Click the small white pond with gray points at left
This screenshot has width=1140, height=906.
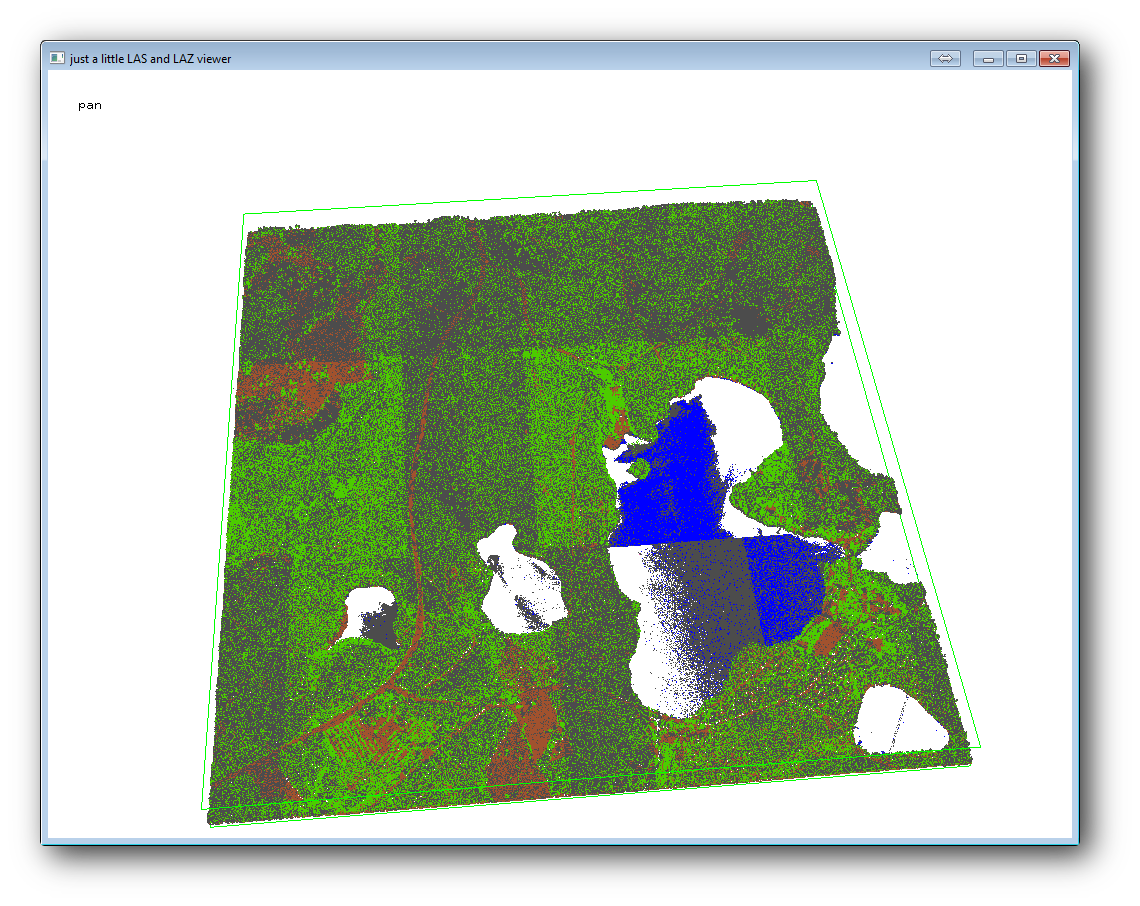[x=366, y=613]
